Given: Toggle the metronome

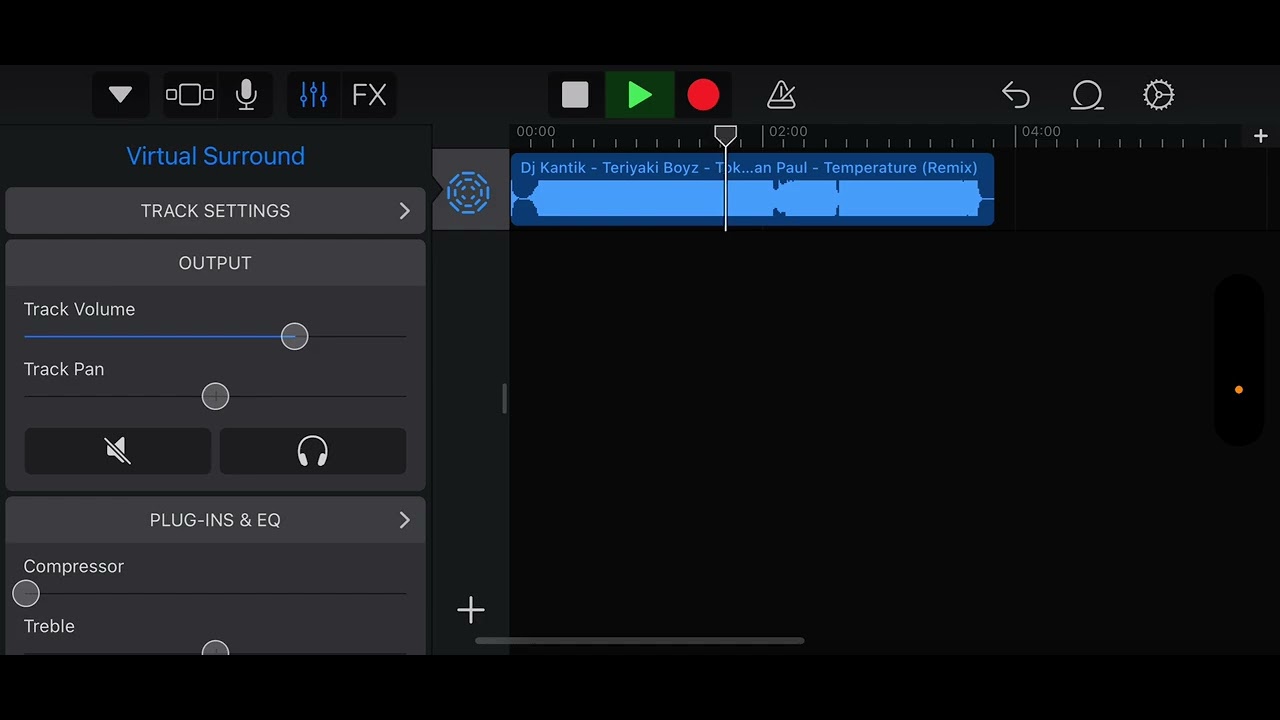Looking at the screenshot, I should 781,95.
